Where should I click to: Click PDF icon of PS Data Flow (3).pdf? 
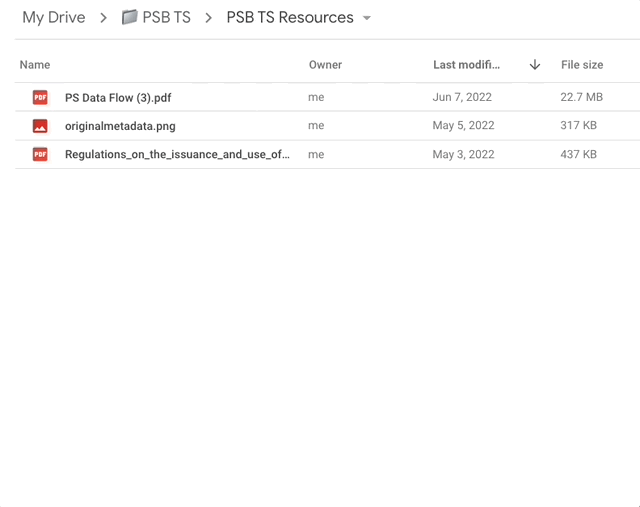point(40,98)
